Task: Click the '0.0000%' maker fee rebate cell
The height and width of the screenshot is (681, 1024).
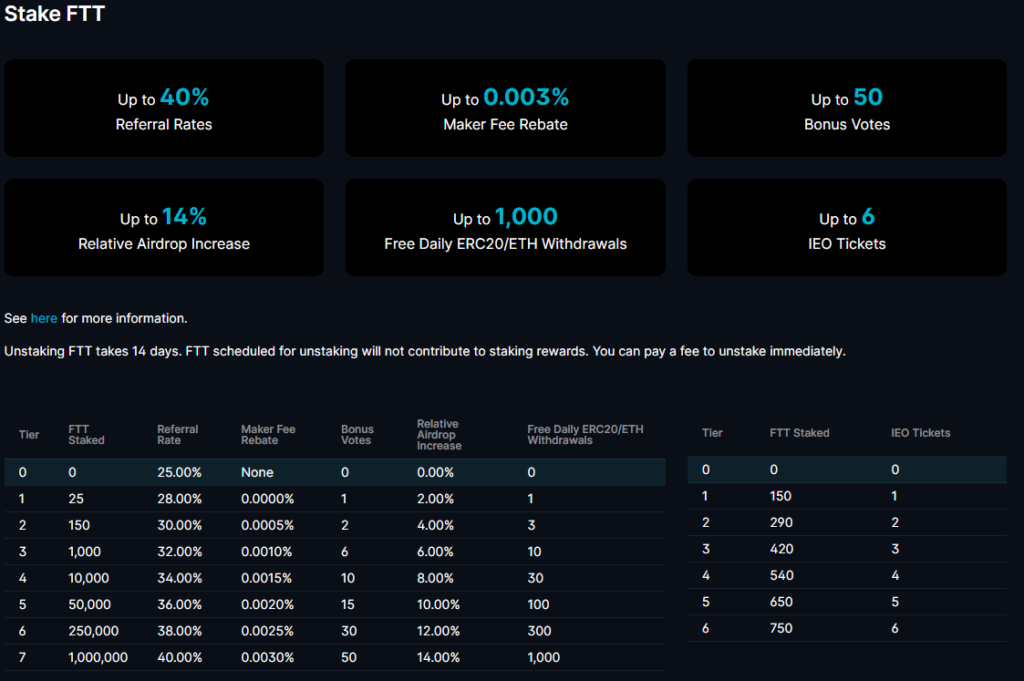Action: [267, 499]
